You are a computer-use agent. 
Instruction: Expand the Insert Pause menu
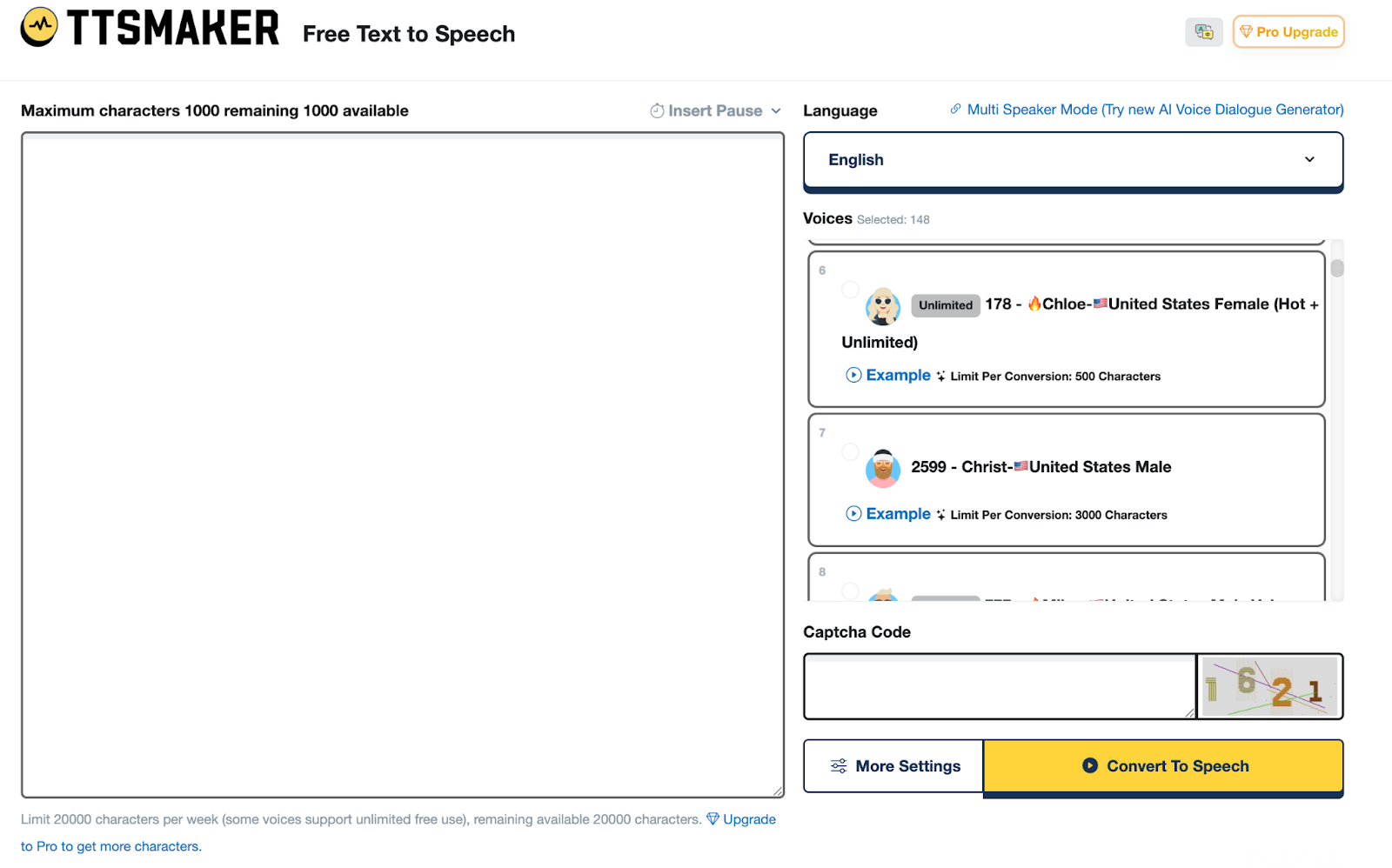click(x=776, y=111)
